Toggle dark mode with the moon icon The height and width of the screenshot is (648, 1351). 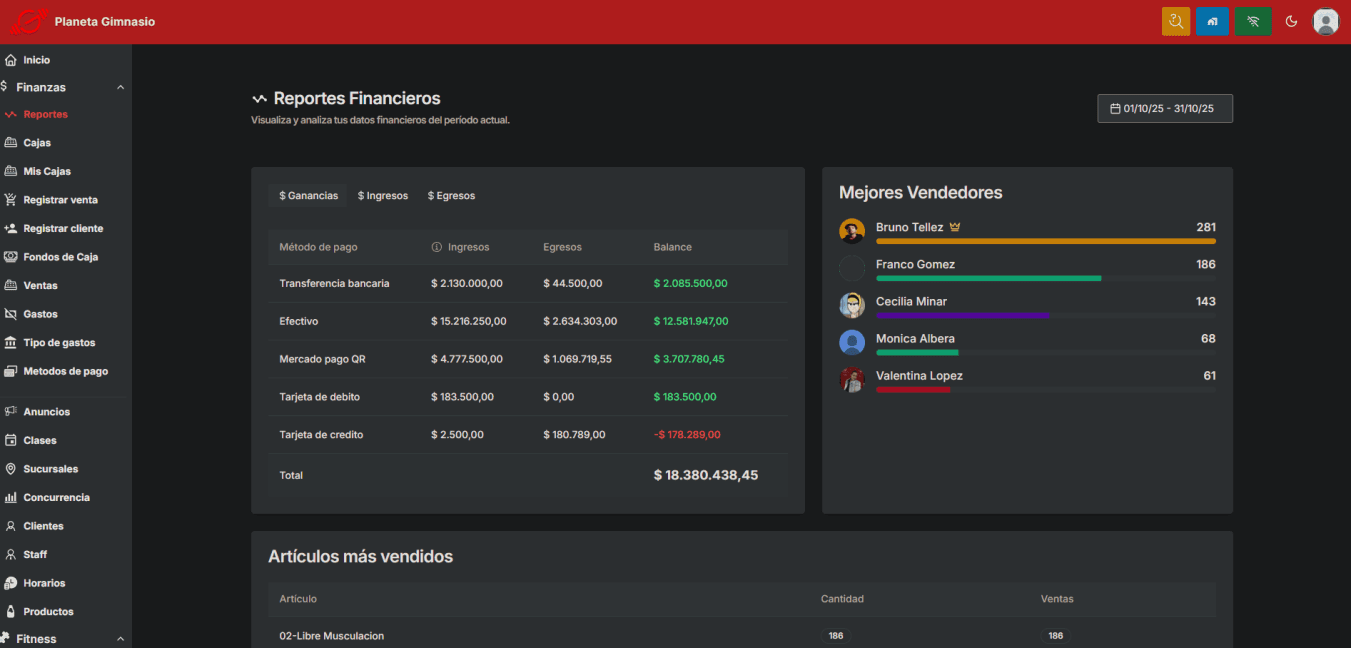1291,21
